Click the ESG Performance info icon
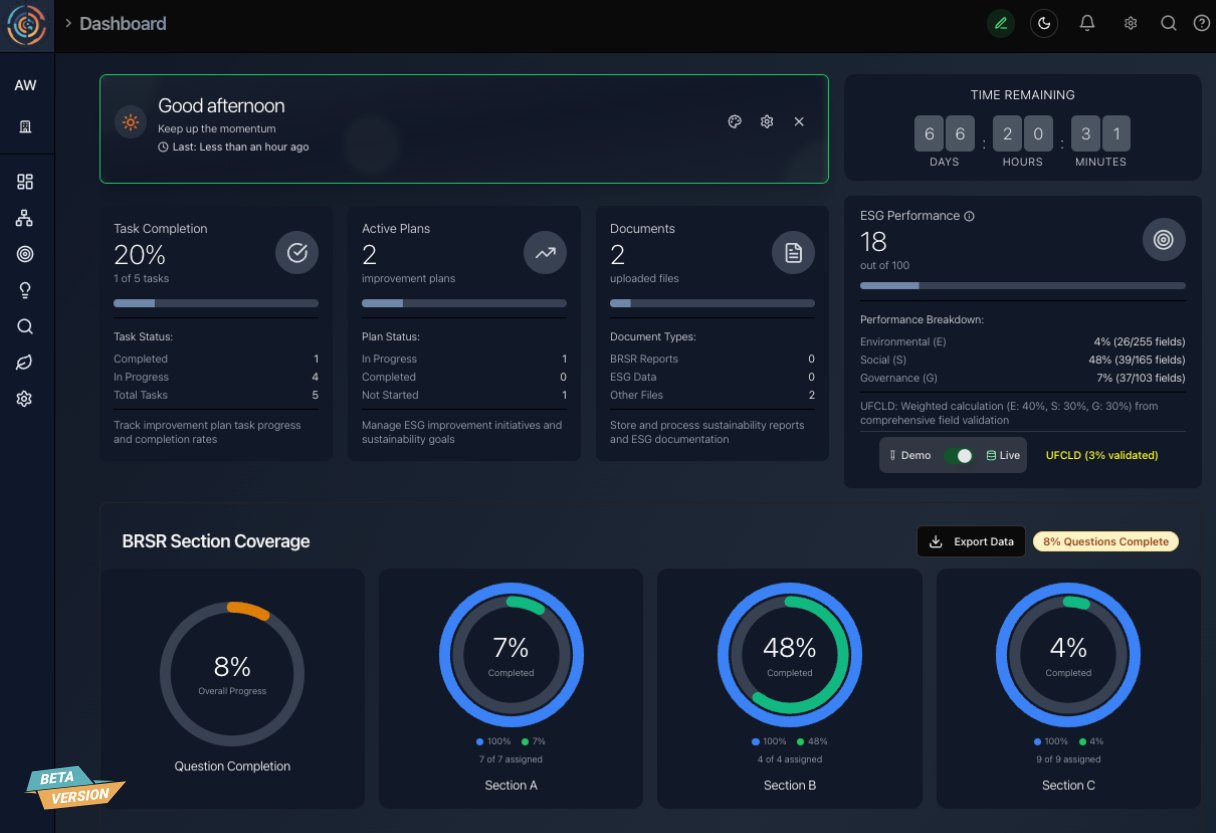This screenshot has width=1216, height=833. click(x=969, y=216)
